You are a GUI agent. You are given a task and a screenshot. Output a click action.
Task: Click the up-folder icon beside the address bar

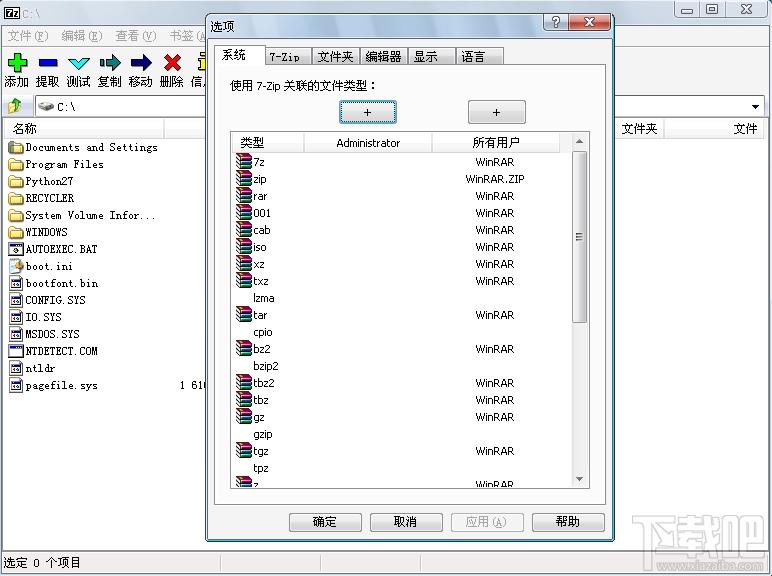[15, 105]
